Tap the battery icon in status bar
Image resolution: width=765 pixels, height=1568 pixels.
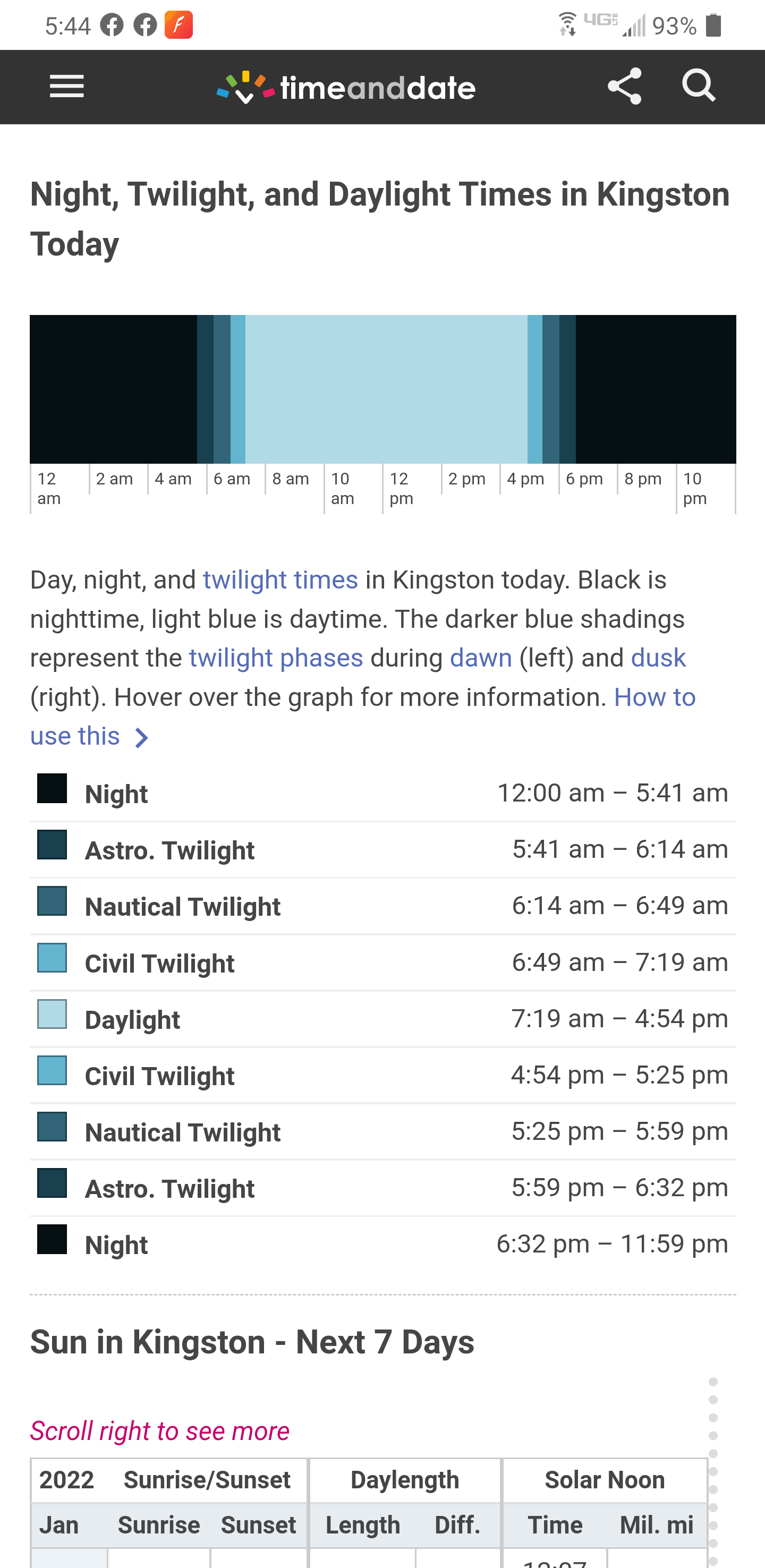713,25
